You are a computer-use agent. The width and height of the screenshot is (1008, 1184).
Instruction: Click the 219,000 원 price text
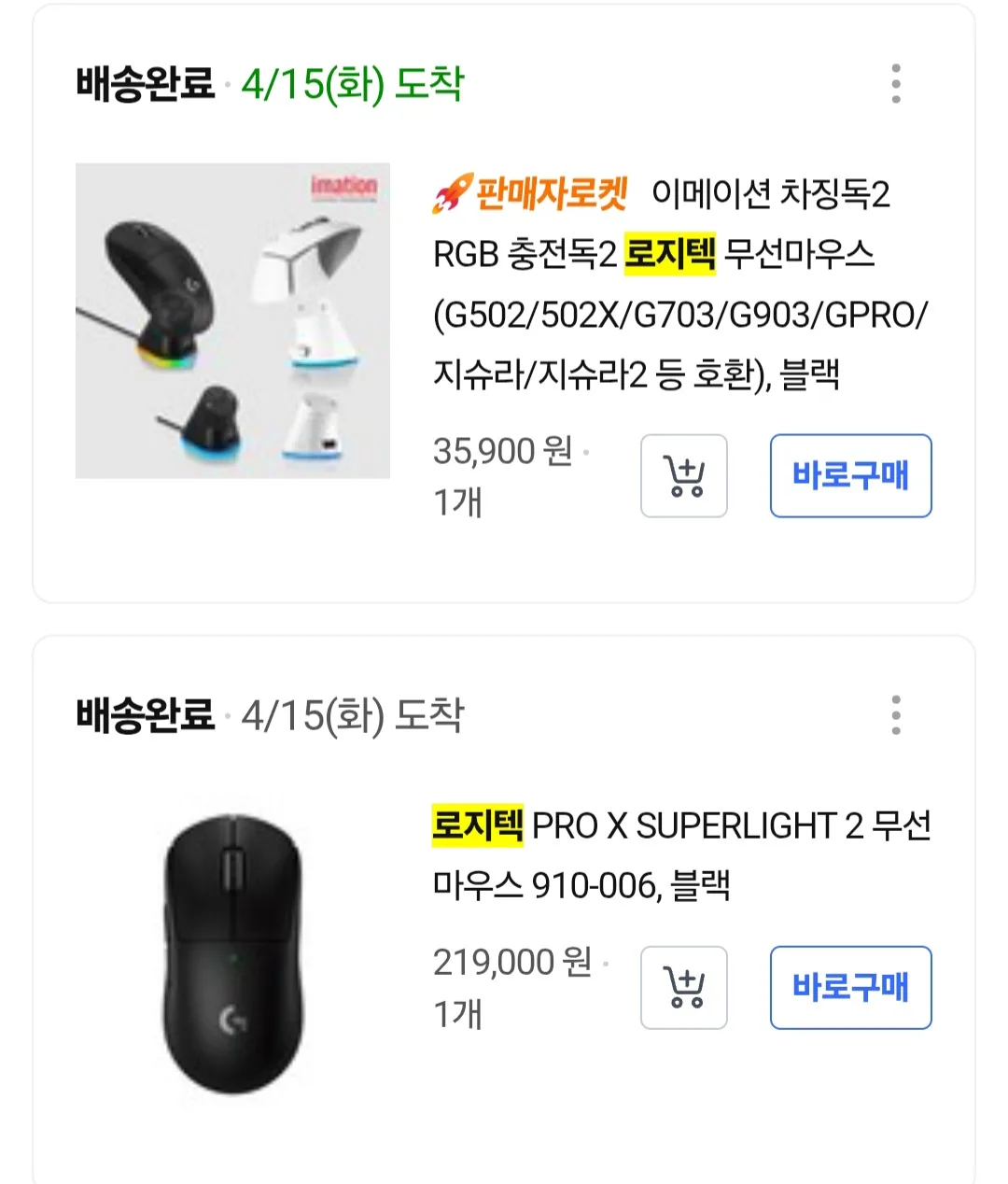pyautogui.click(x=512, y=962)
